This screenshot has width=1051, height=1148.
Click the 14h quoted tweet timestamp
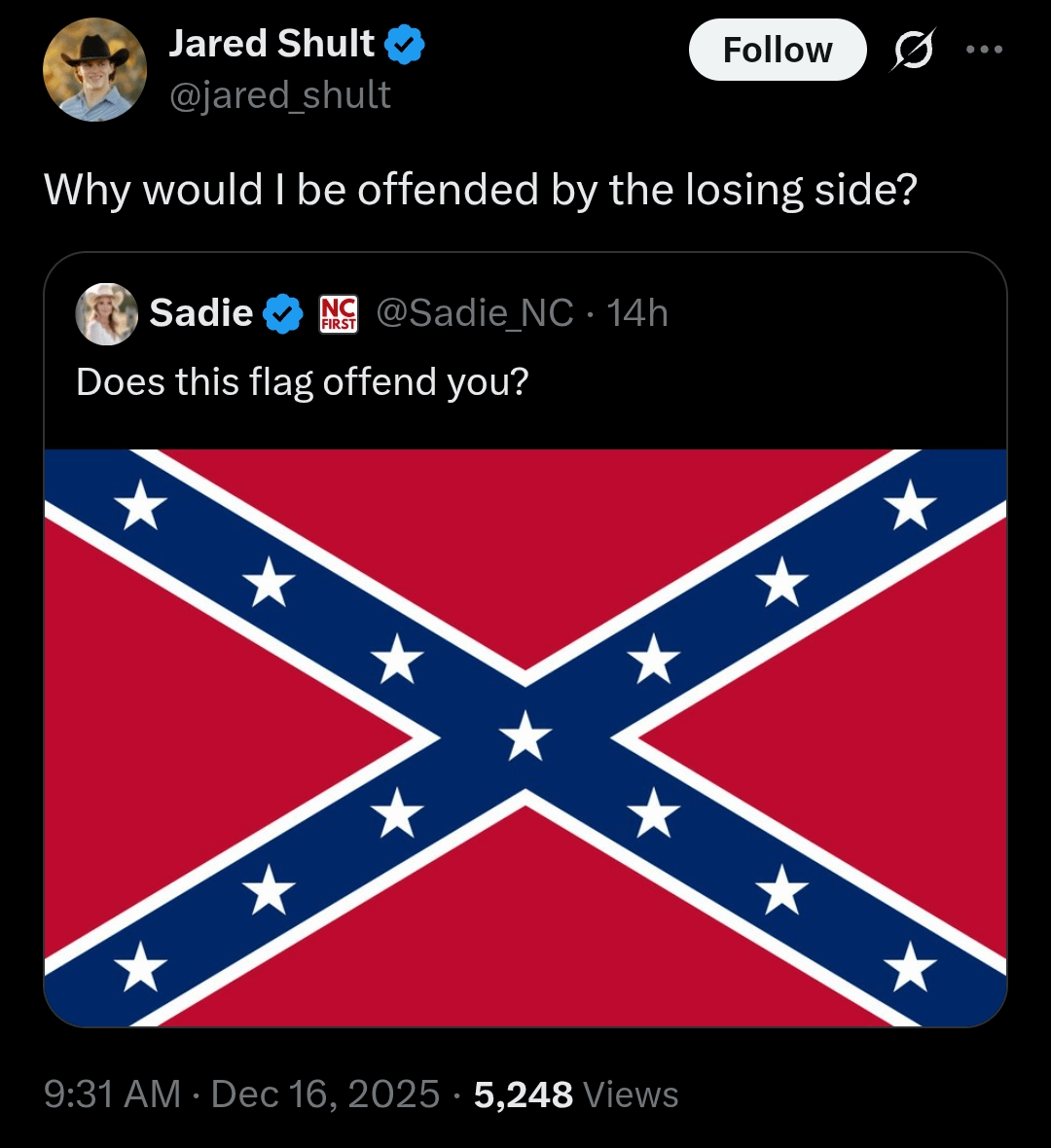637,313
